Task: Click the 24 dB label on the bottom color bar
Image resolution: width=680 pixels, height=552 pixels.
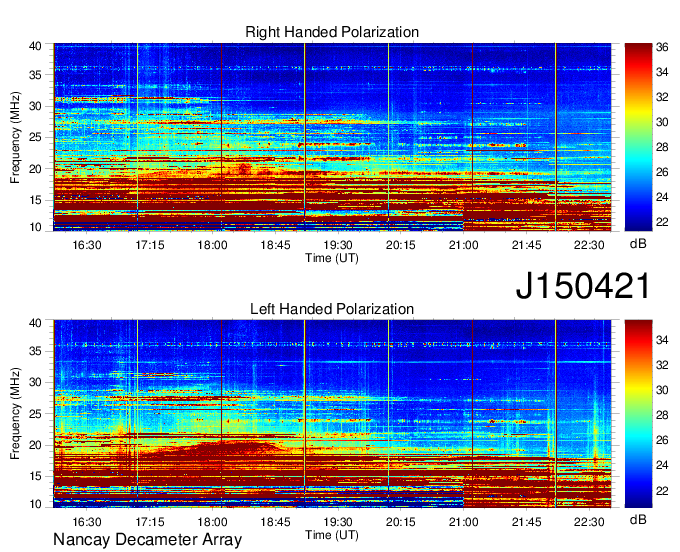Action: coord(662,465)
